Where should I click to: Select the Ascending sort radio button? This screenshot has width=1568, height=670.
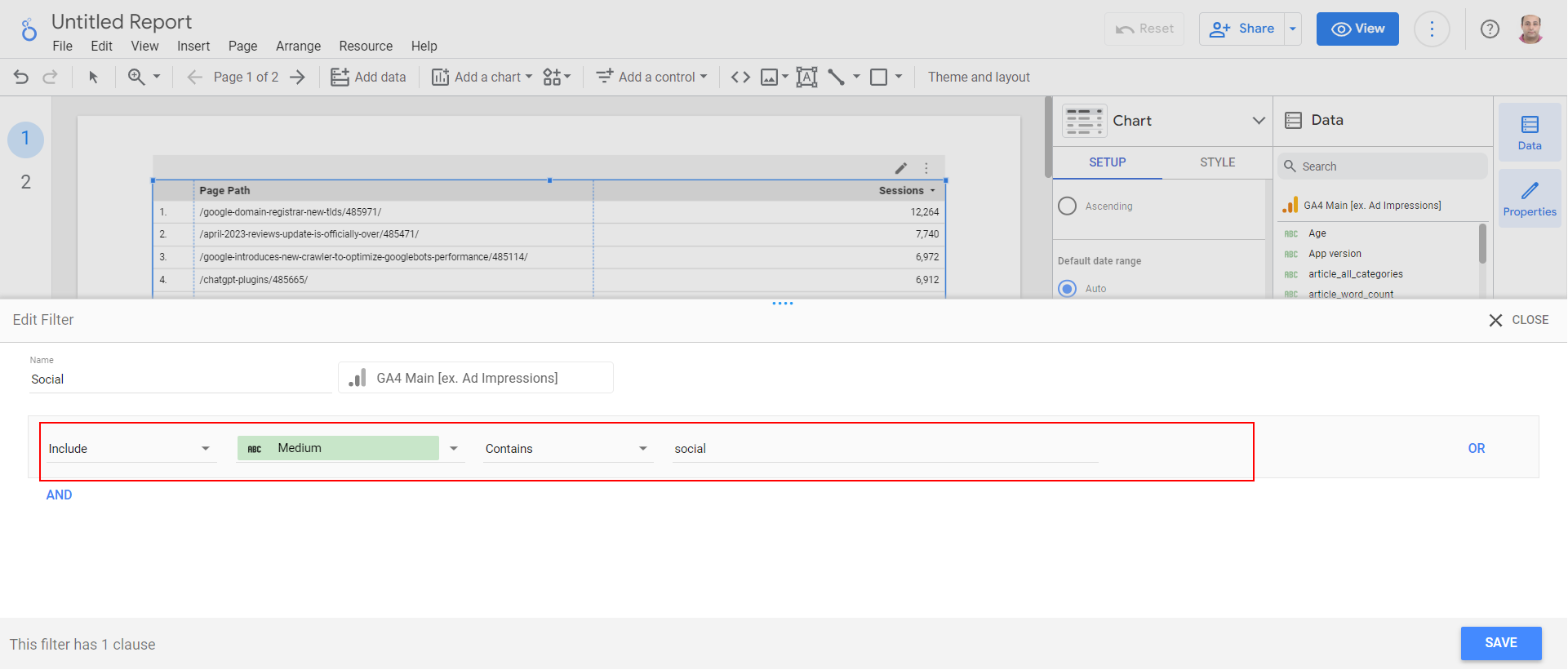(1067, 206)
